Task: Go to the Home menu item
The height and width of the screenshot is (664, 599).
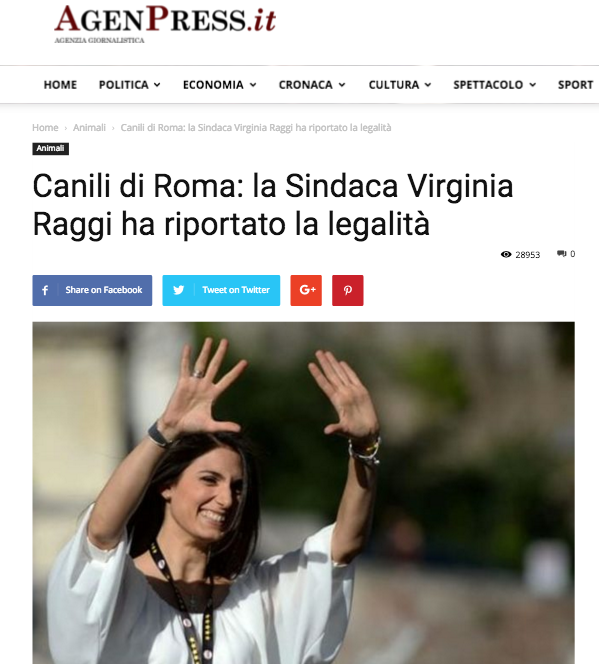Action: (x=60, y=85)
